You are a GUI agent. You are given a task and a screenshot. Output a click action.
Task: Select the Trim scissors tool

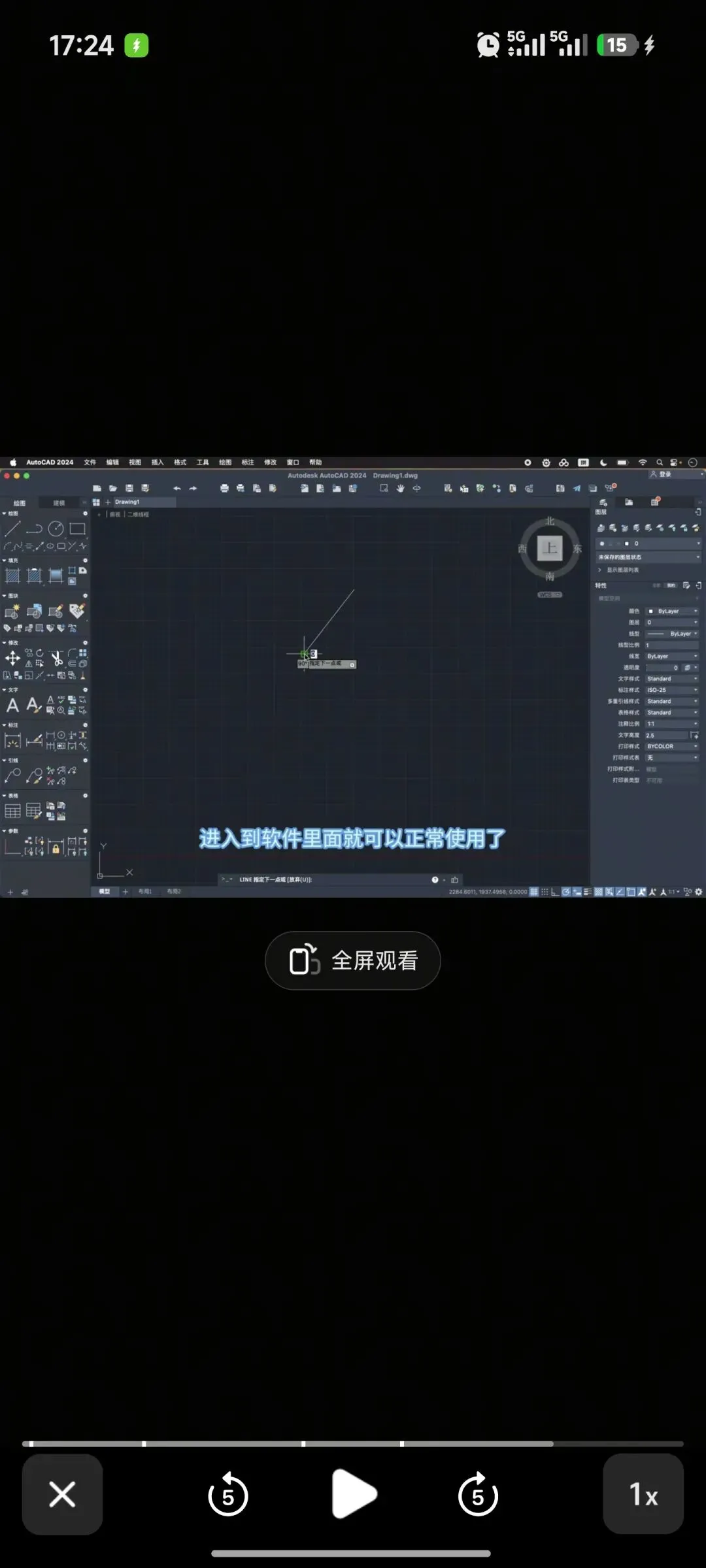(57, 658)
